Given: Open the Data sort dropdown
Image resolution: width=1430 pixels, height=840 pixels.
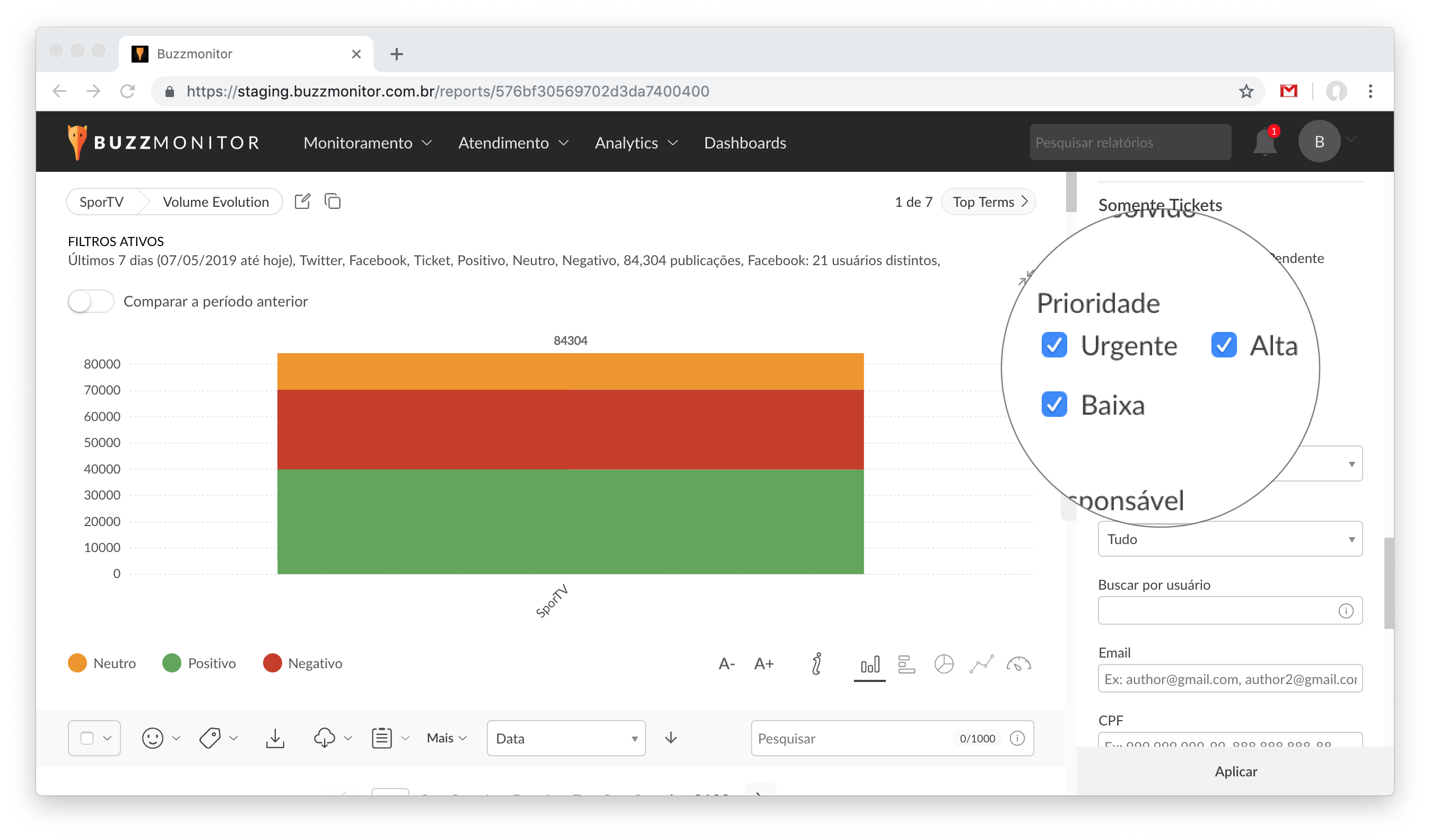Looking at the screenshot, I should coord(566,738).
